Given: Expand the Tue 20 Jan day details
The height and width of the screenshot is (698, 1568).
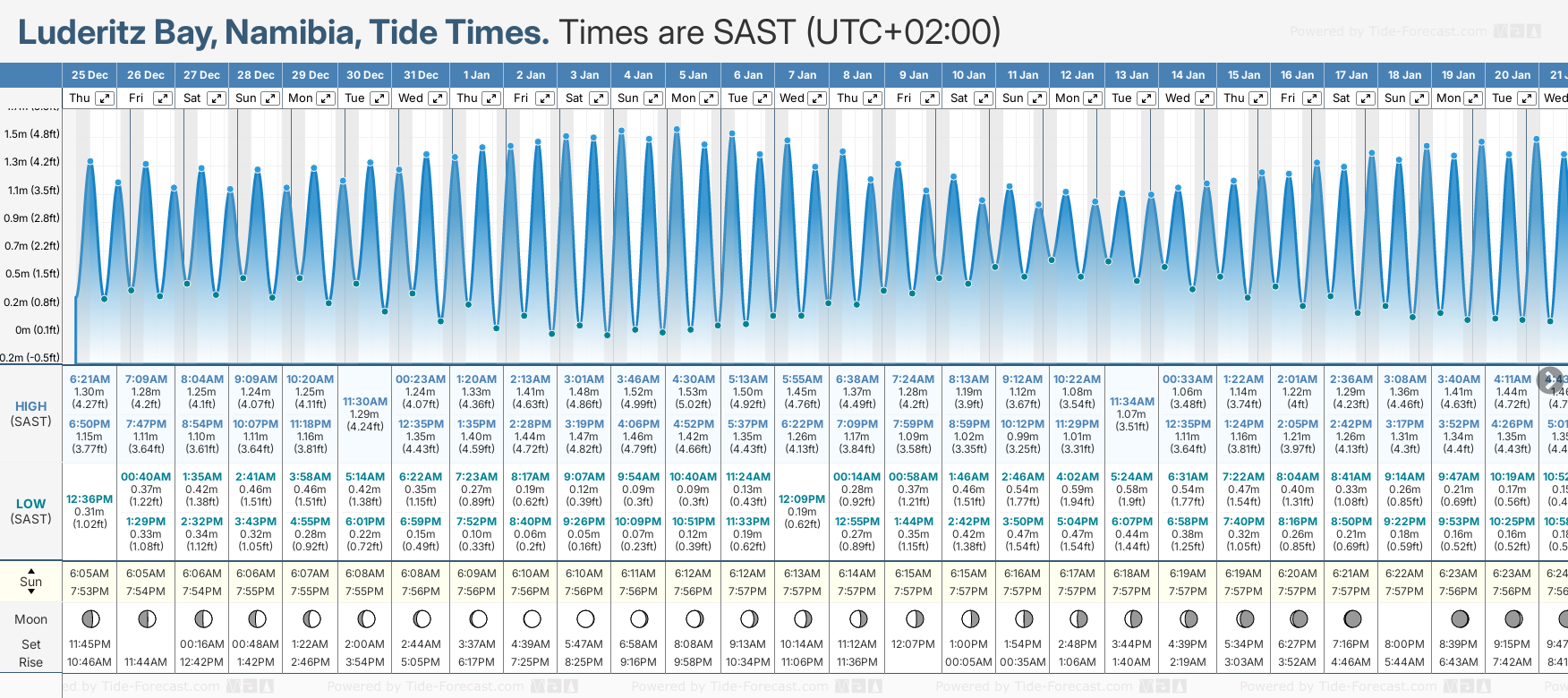Looking at the screenshot, I should click(1527, 98).
